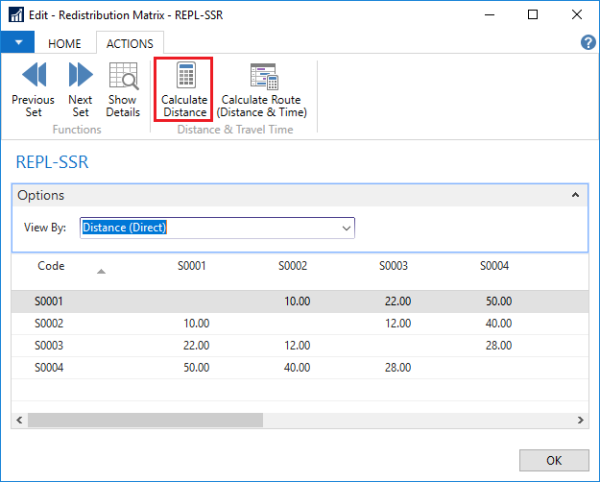Expand the View By dropdown arrow
Viewport: 600px width, 482px height.
coord(346,228)
